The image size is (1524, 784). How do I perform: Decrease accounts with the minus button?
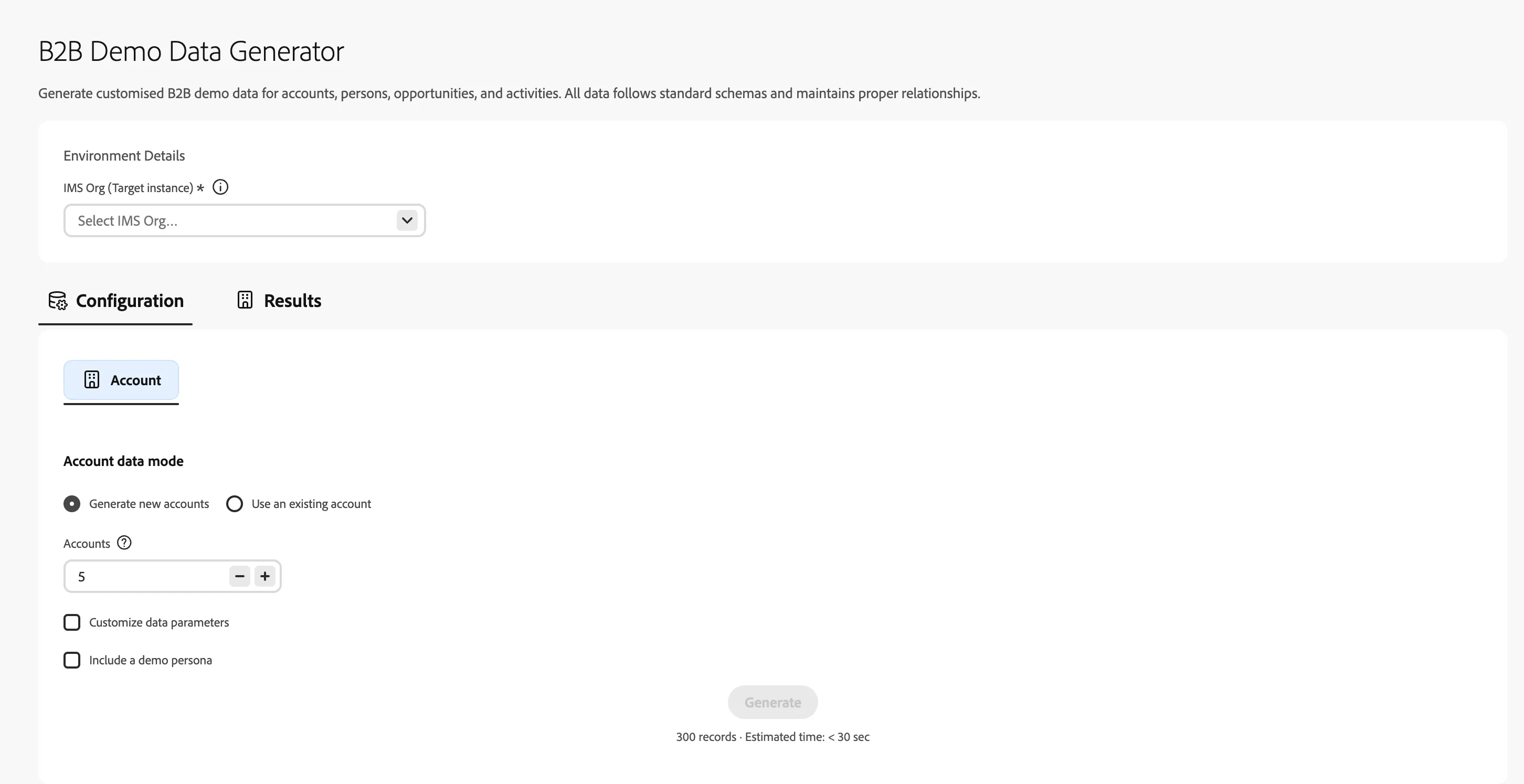[x=240, y=576]
